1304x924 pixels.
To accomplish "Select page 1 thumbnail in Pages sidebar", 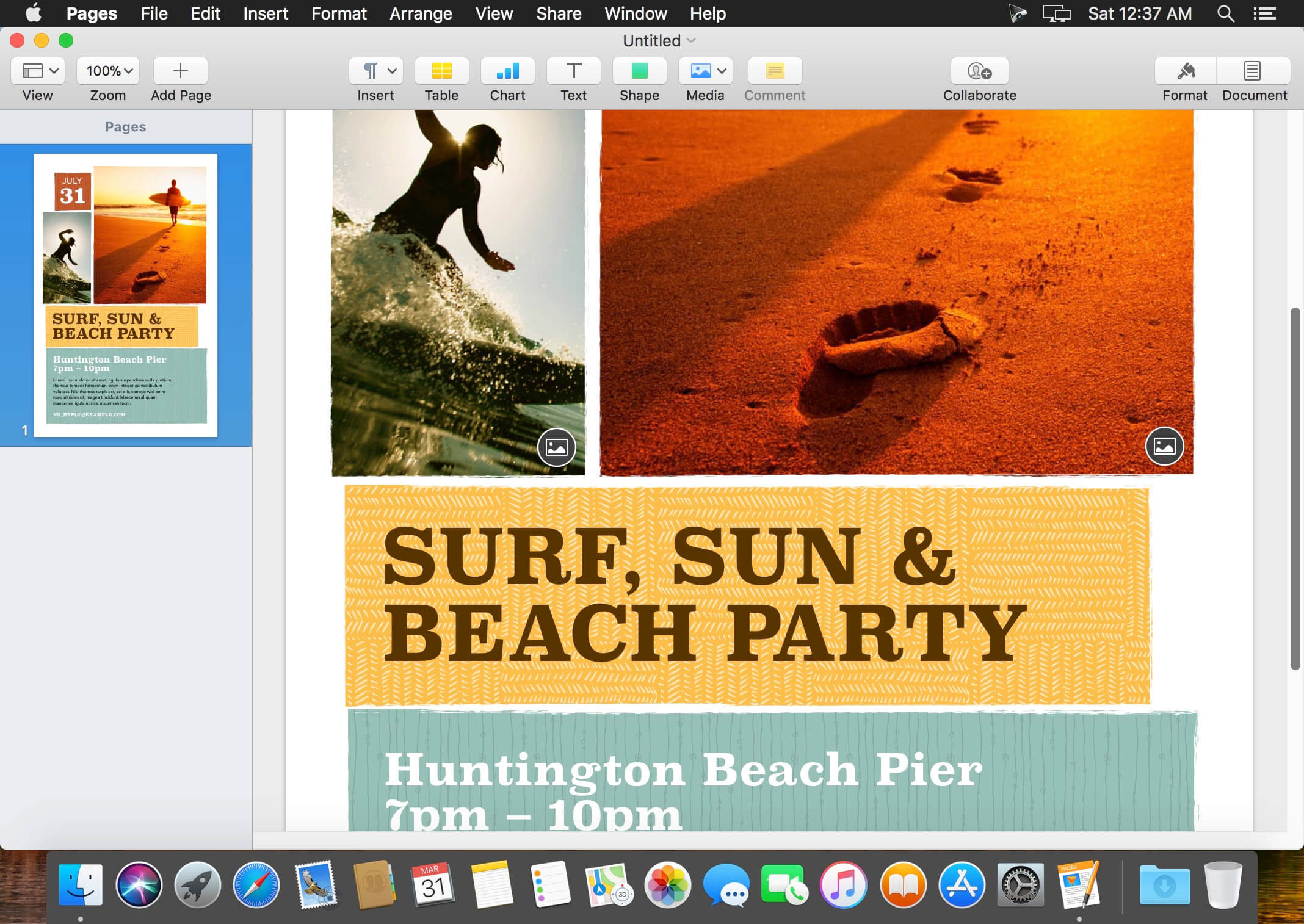I will tap(126, 295).
